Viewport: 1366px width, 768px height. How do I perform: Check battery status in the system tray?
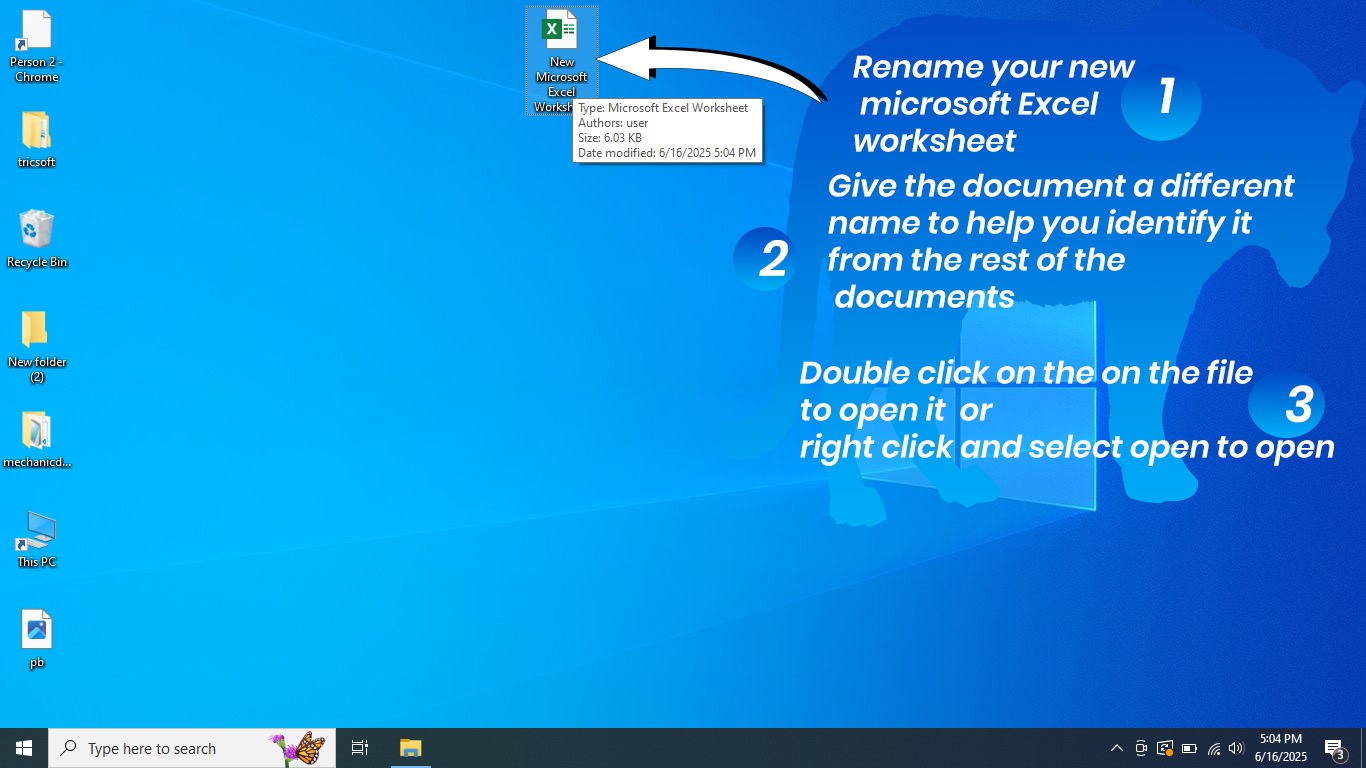point(1189,748)
